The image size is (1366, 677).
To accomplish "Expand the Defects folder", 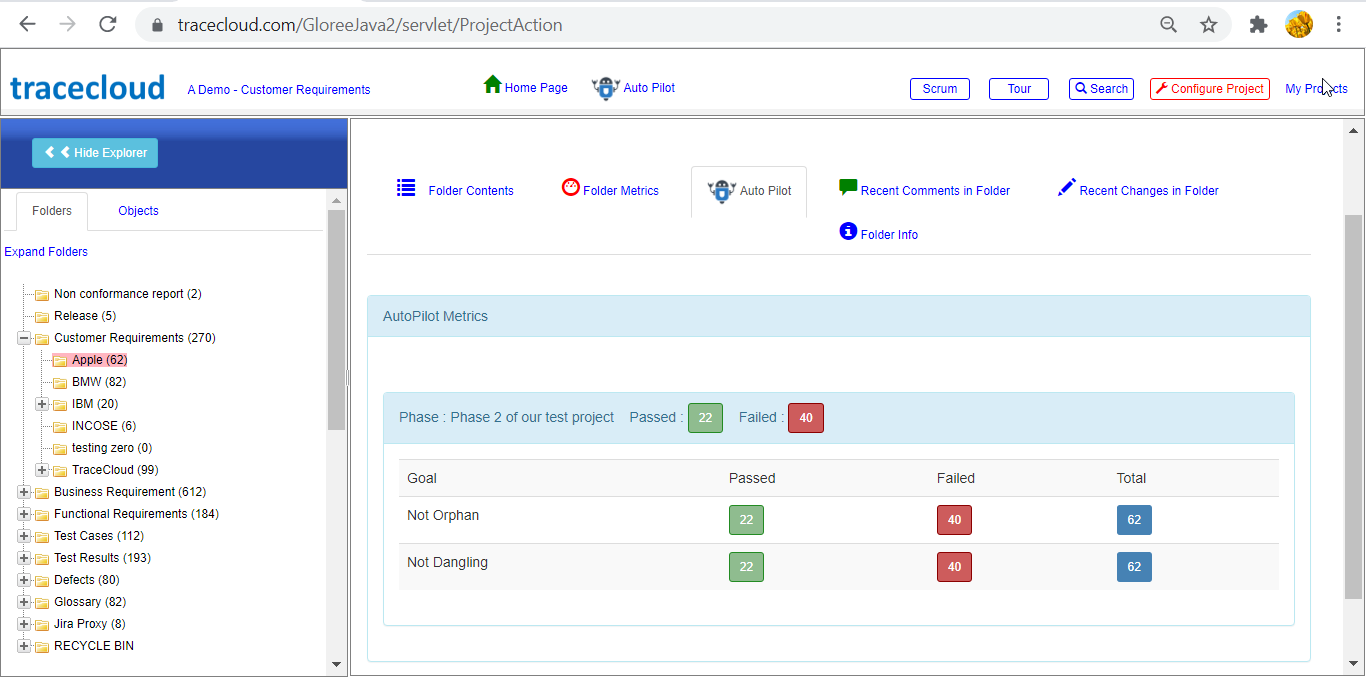I will pos(24,580).
